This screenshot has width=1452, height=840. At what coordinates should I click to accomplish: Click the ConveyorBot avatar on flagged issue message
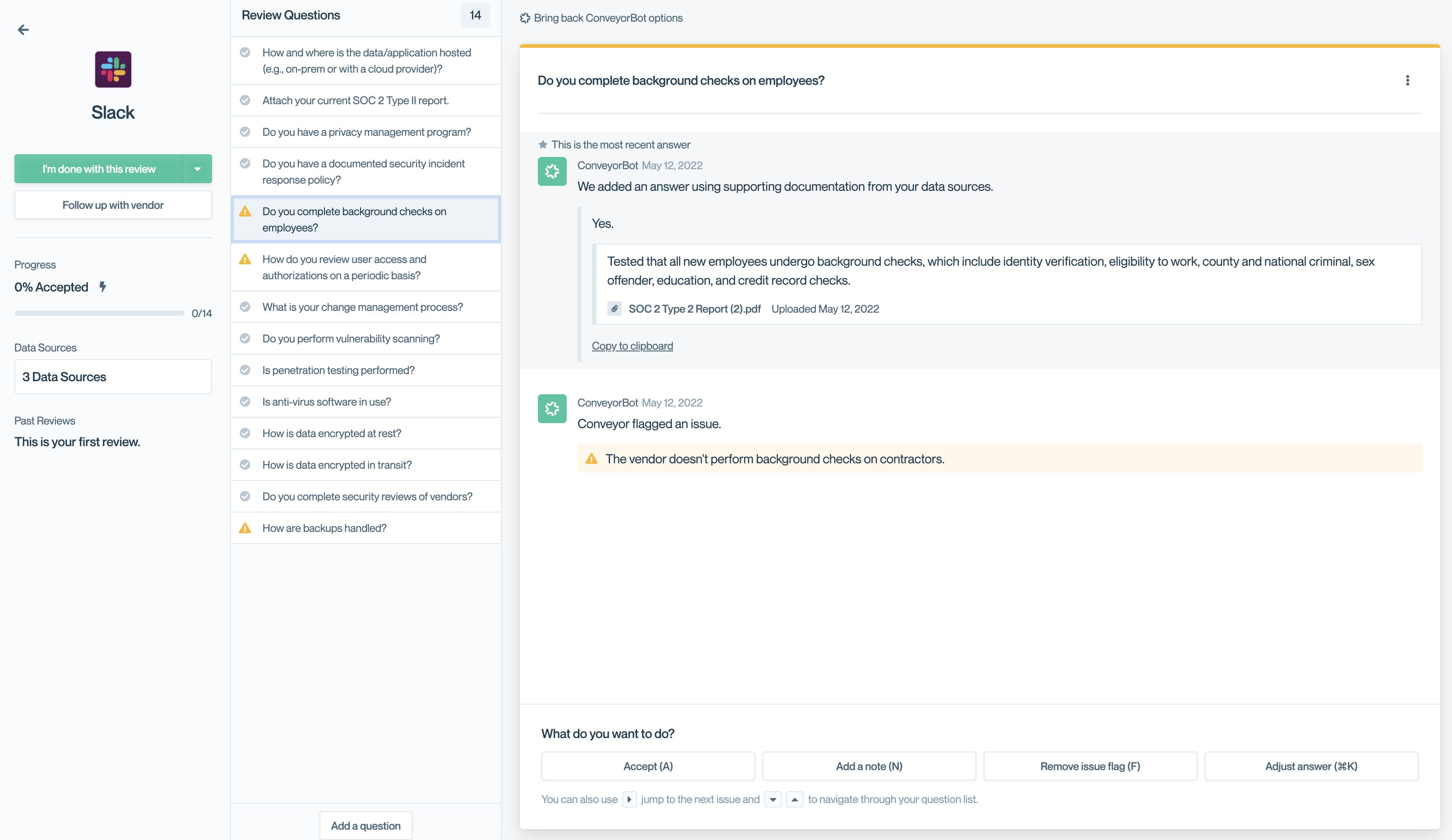pyautogui.click(x=552, y=408)
